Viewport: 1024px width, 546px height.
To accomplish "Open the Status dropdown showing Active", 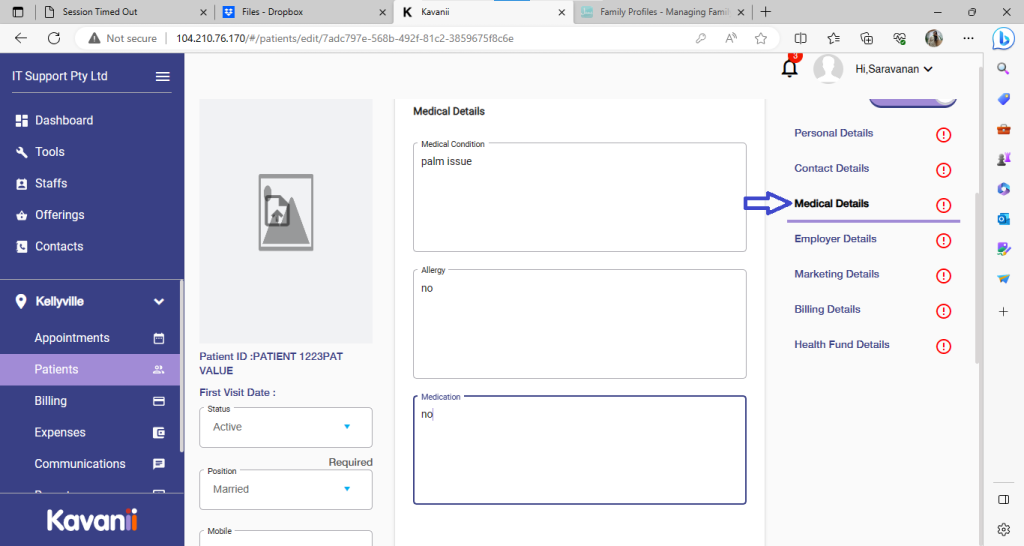I will [x=286, y=427].
